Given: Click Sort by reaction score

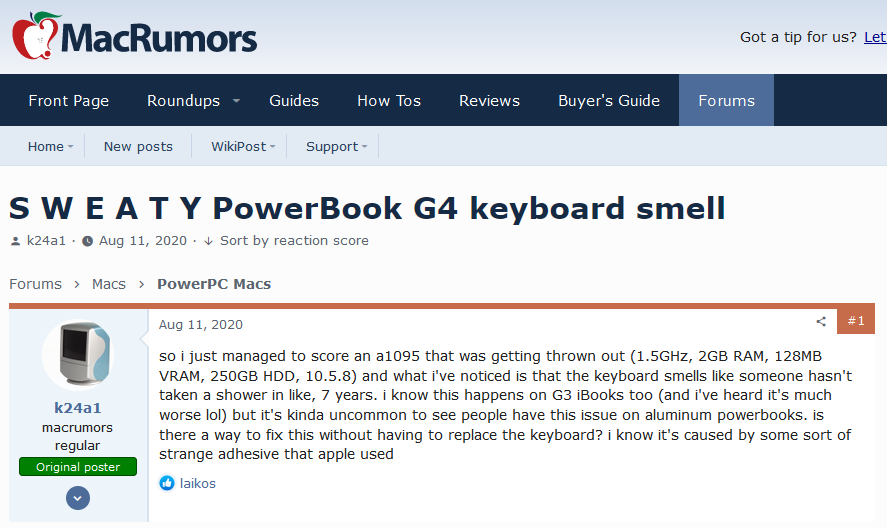Looking at the screenshot, I should pos(294,241).
